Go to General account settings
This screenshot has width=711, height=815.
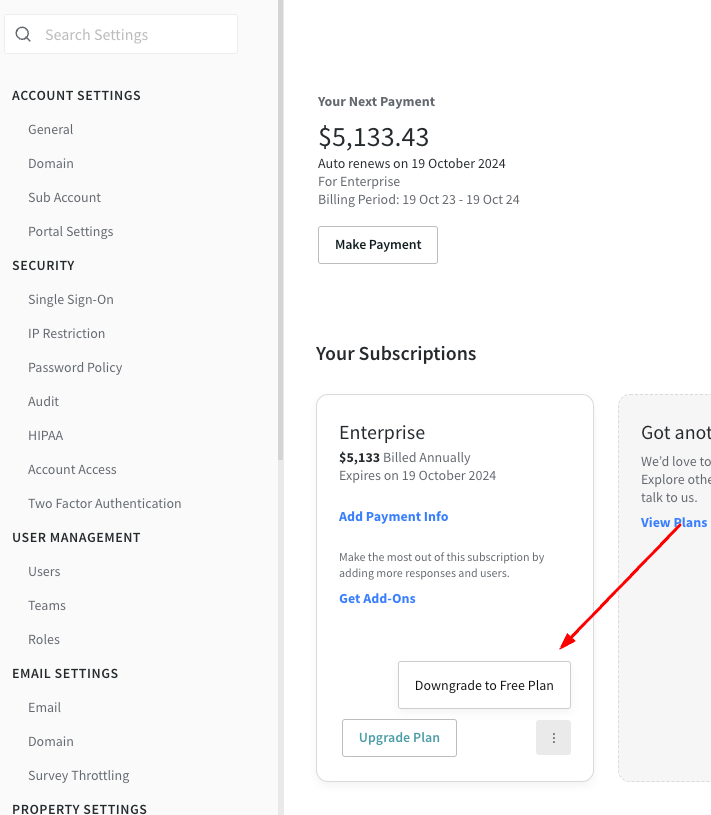point(51,130)
